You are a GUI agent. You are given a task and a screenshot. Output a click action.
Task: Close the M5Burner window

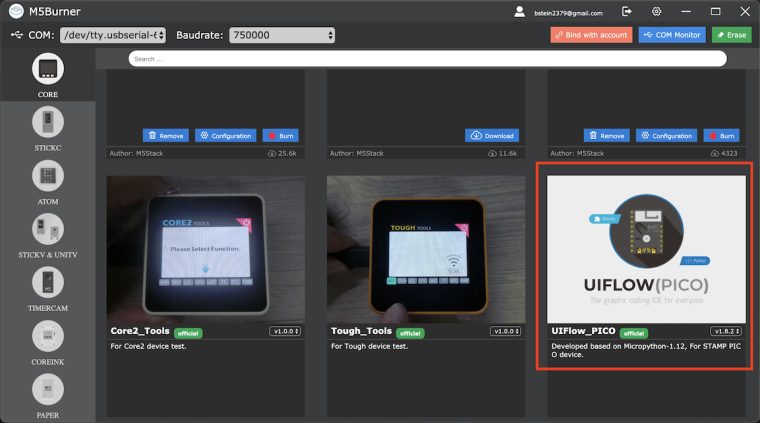click(745, 11)
